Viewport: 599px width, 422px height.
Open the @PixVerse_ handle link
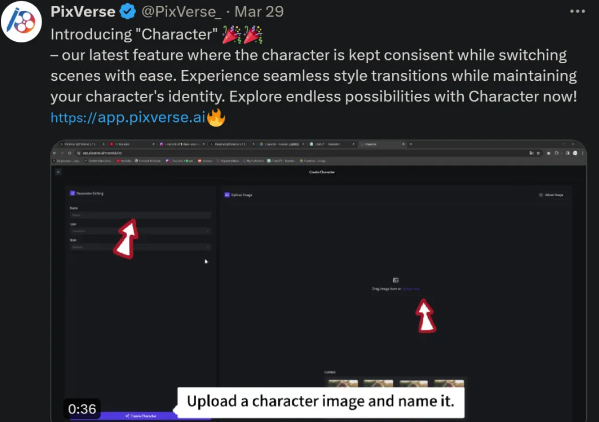(181, 12)
